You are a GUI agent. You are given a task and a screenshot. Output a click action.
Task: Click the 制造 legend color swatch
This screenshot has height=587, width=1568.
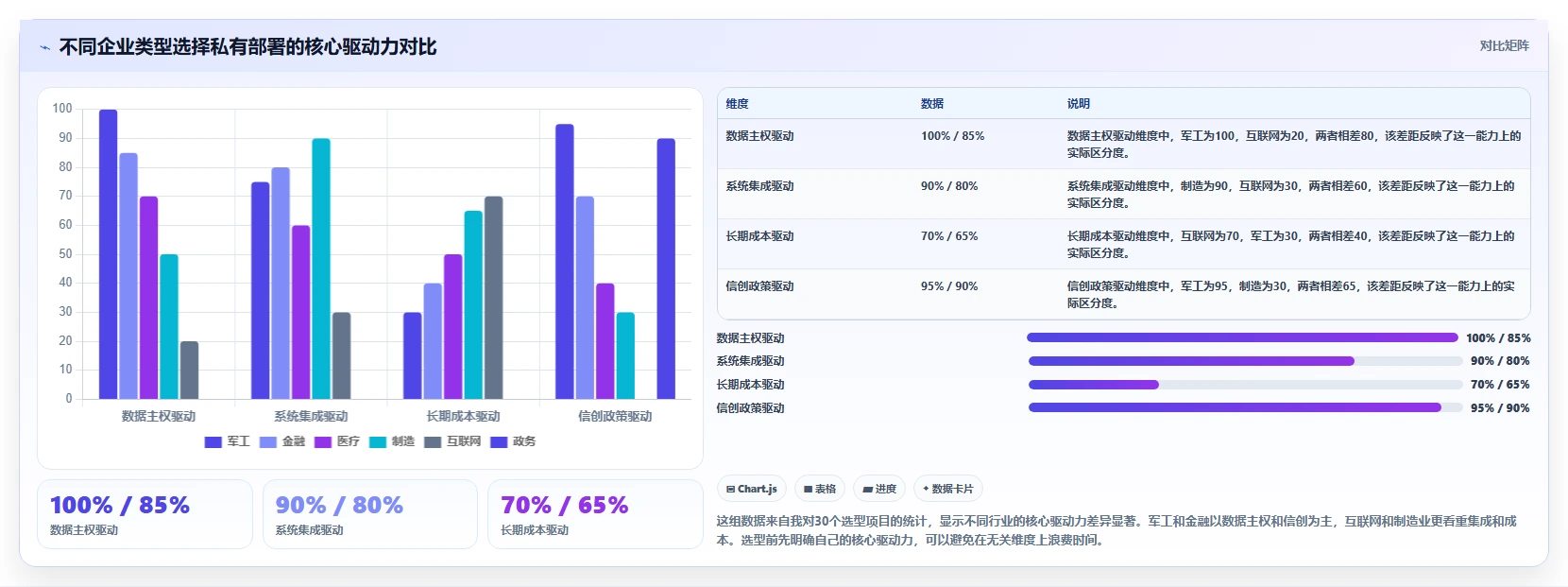(378, 441)
